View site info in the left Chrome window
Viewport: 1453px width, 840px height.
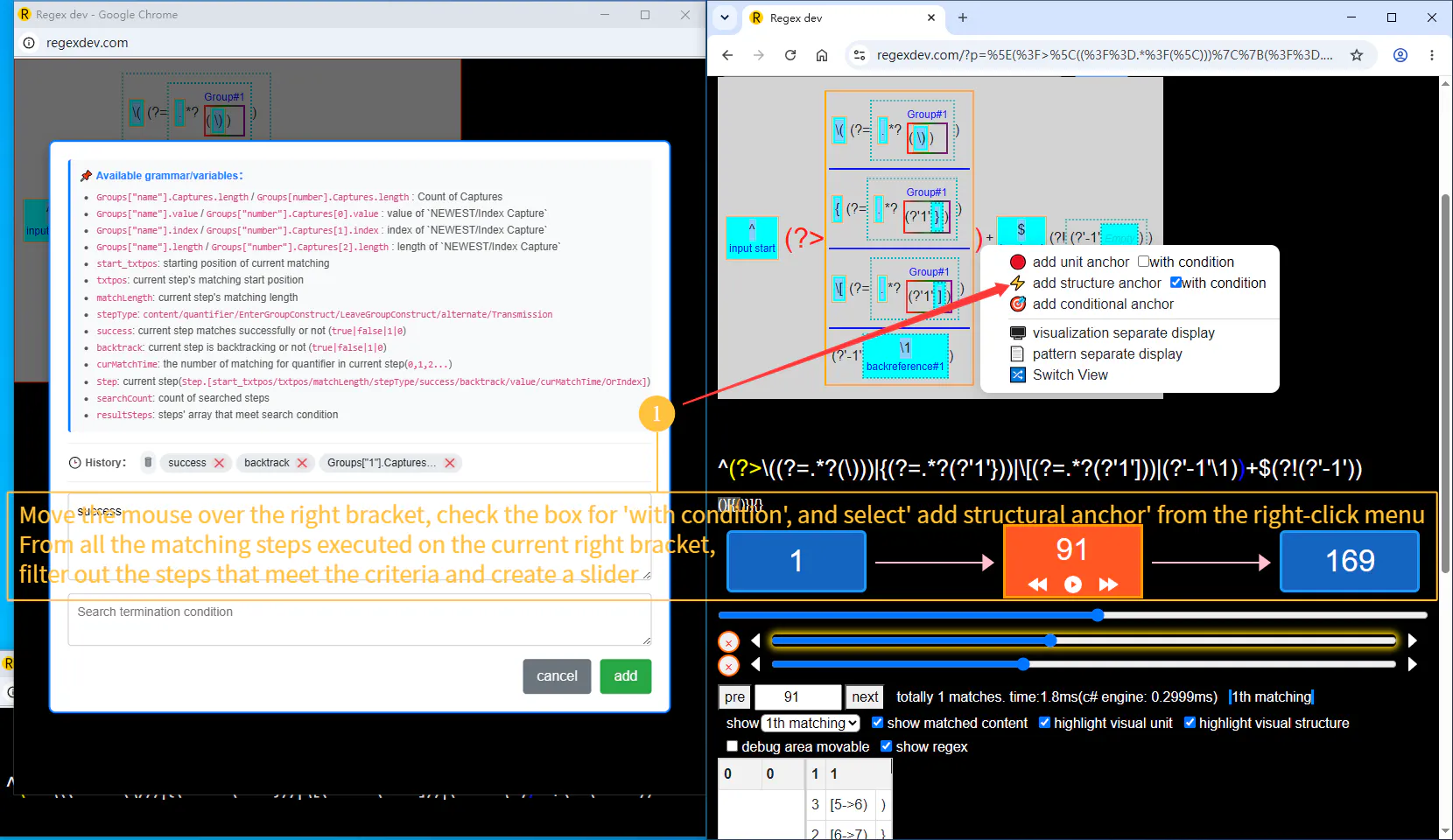[x=29, y=43]
